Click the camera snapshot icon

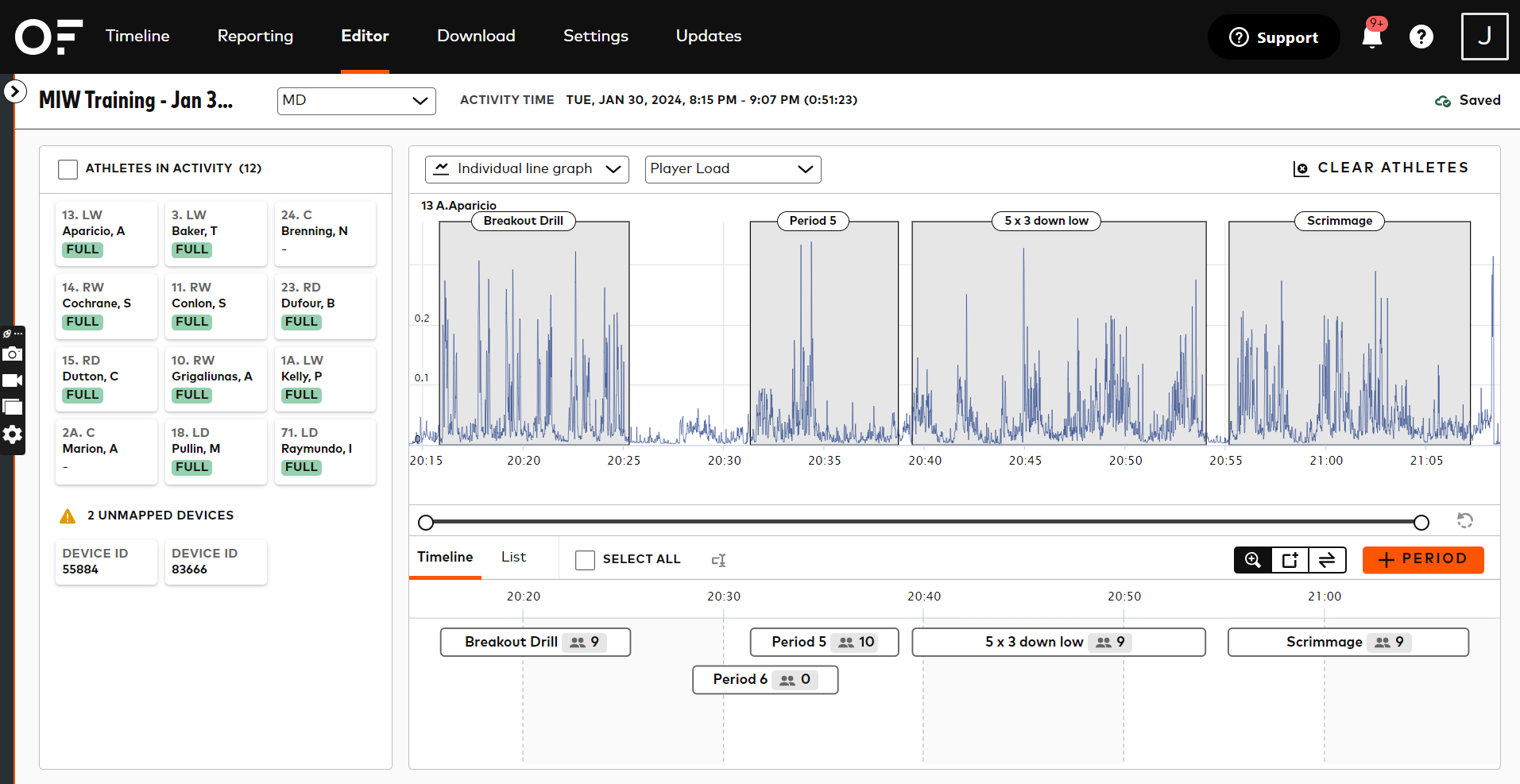[x=13, y=353]
